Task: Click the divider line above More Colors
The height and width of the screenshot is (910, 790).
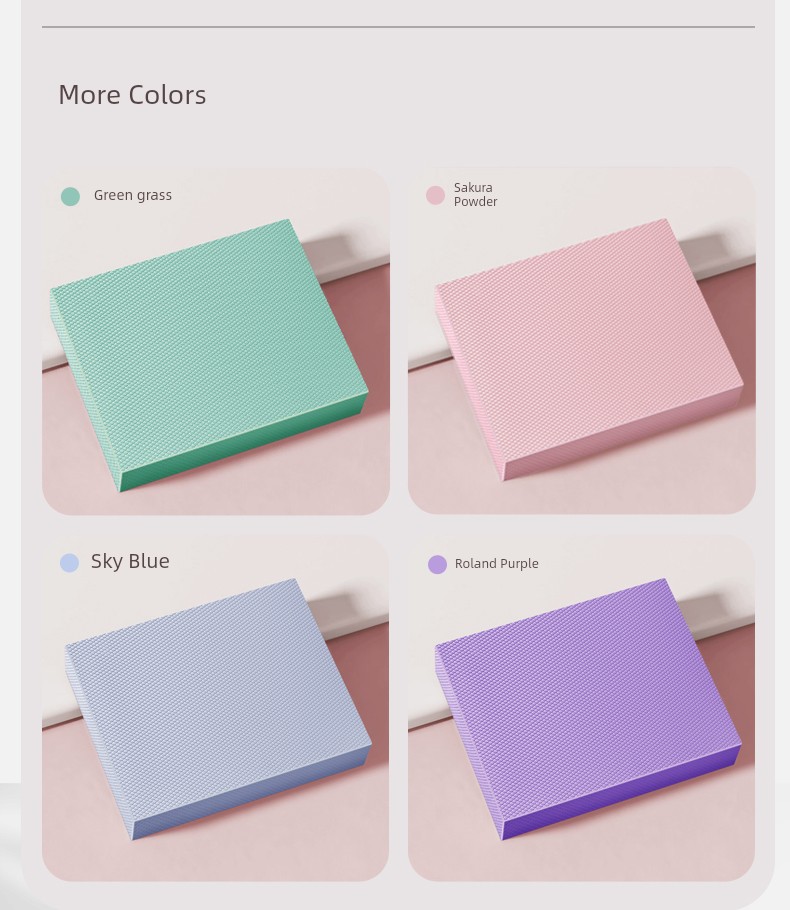Action: click(x=398, y=27)
